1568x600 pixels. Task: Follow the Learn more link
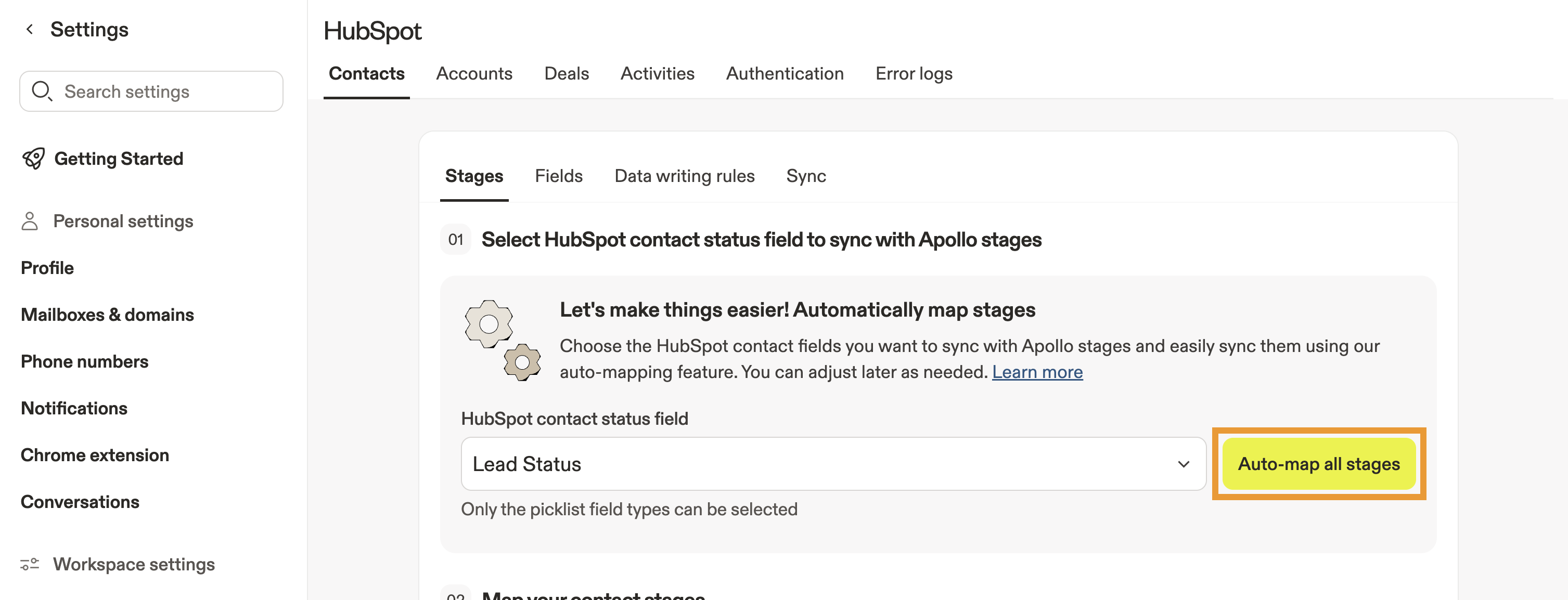[x=1037, y=372]
